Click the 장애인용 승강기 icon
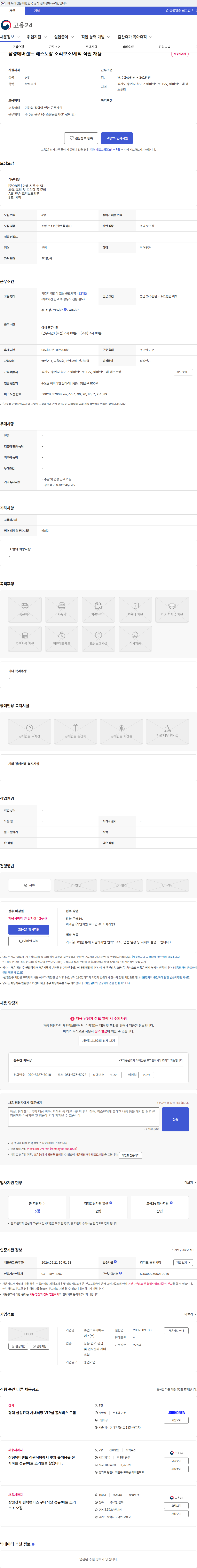The image size is (197, 1568). [x=75, y=731]
